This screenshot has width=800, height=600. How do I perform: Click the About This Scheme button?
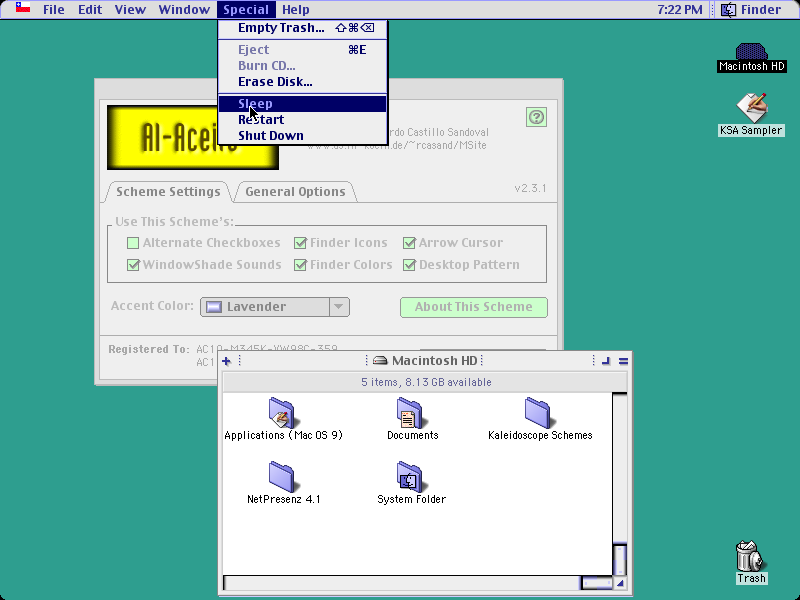pos(474,307)
